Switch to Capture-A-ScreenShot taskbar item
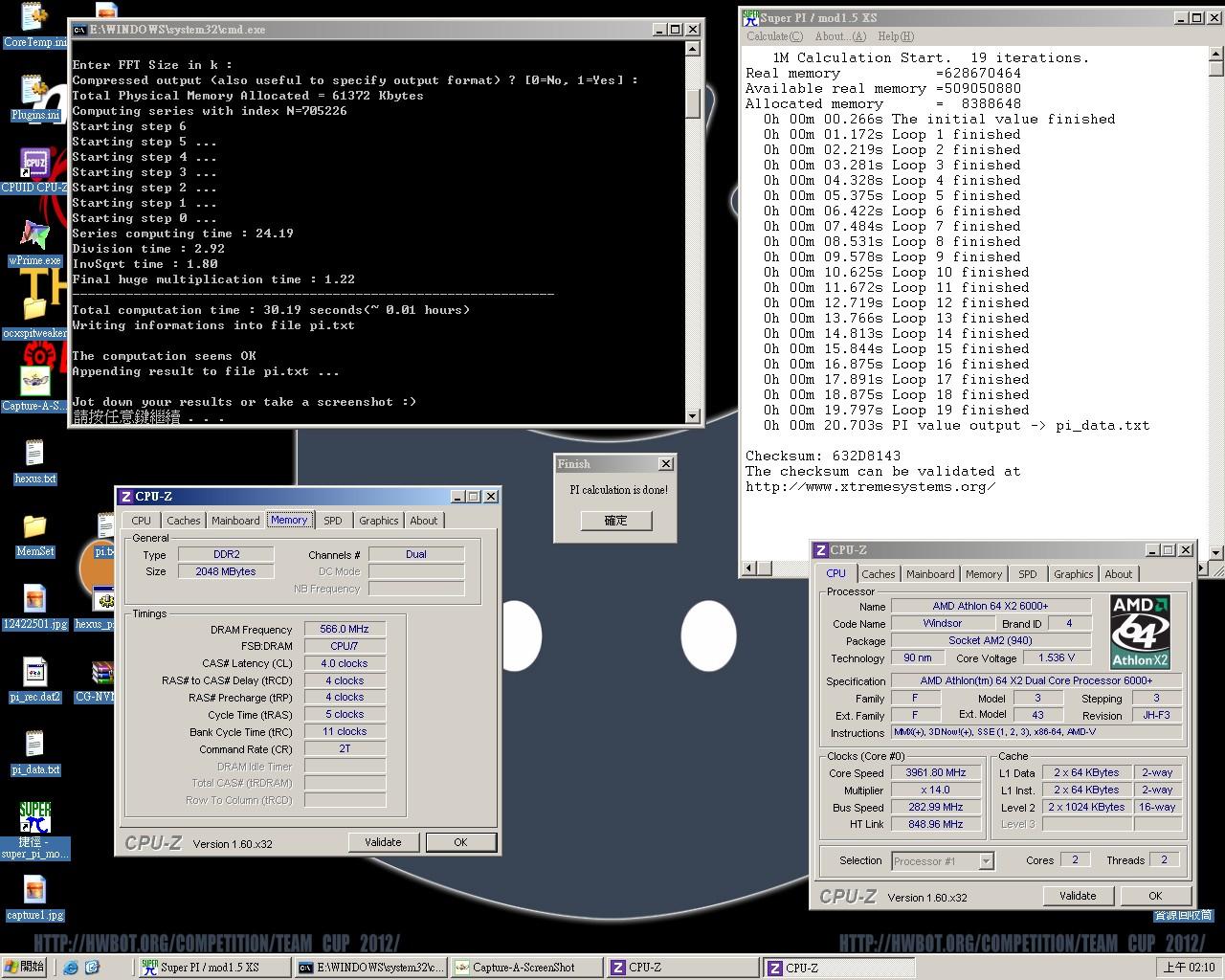1225x980 pixels. coord(525,968)
